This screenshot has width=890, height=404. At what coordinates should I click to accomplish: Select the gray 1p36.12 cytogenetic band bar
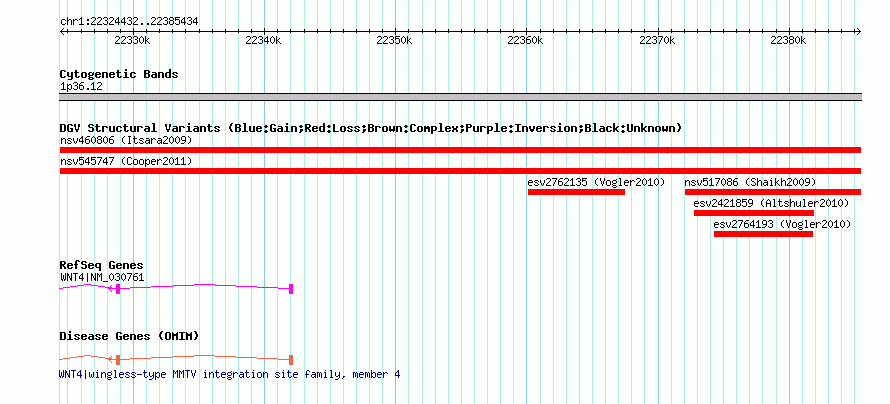[x=460, y=97]
